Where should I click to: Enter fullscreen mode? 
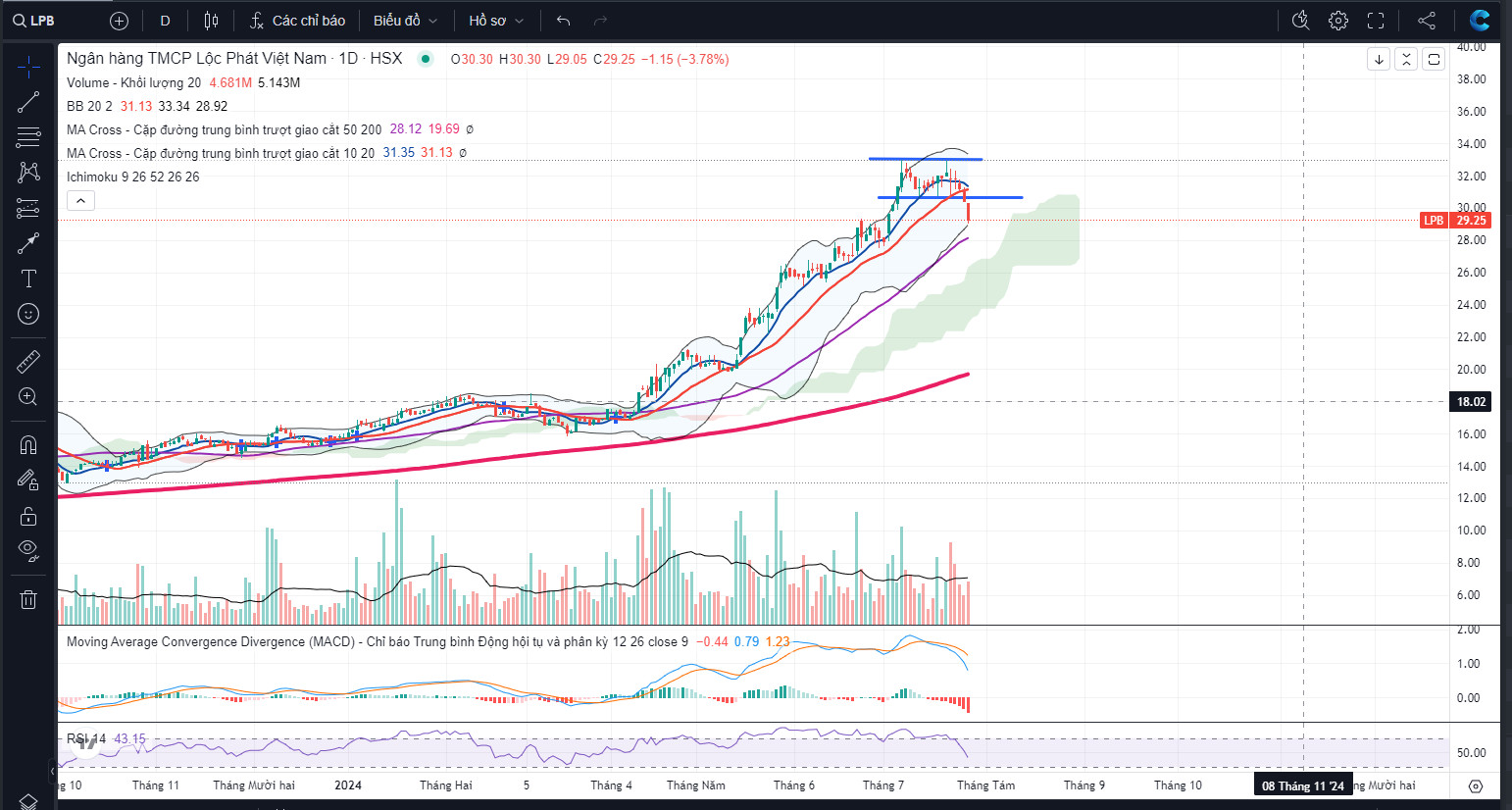pos(1376,21)
